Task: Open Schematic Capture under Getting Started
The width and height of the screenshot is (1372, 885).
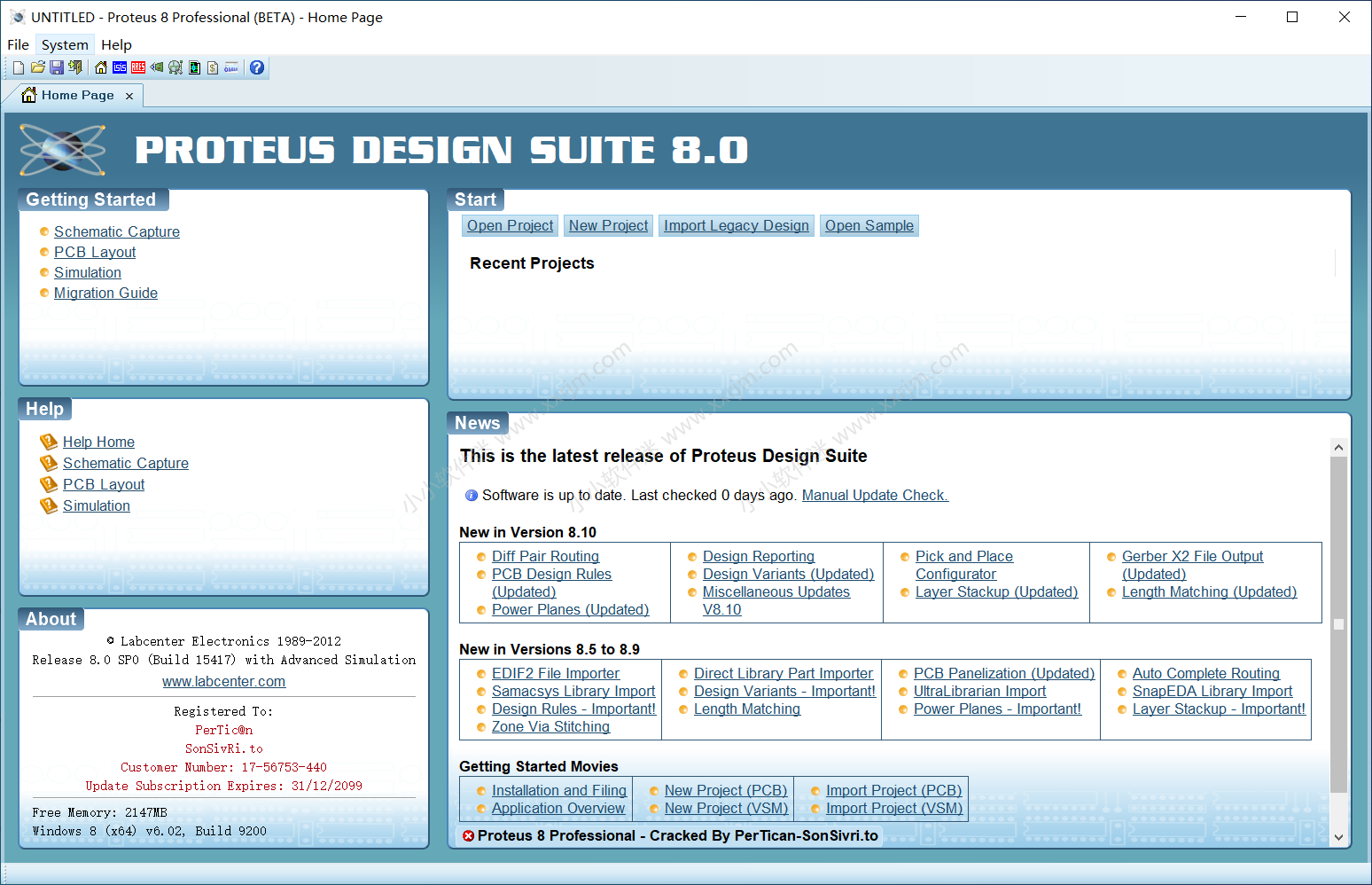Action: [x=117, y=231]
